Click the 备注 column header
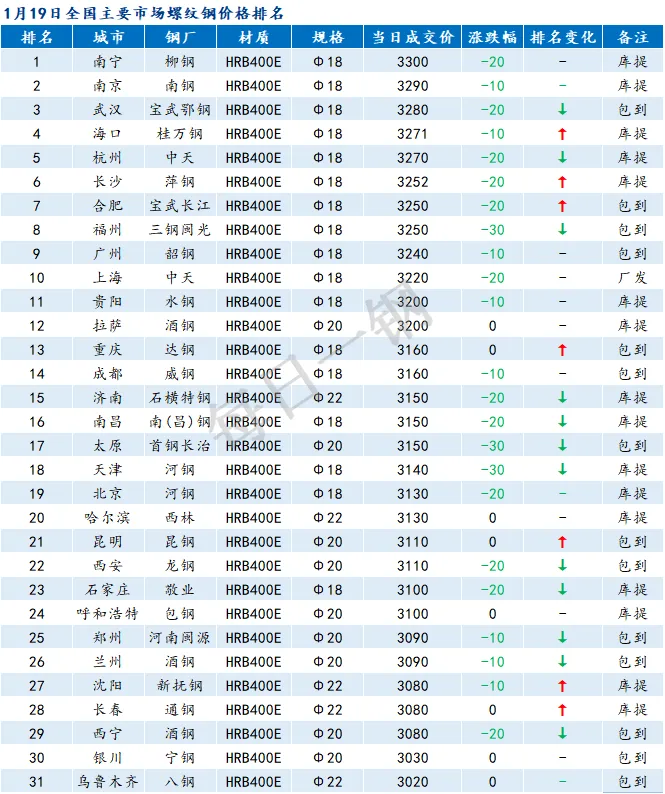 point(633,37)
